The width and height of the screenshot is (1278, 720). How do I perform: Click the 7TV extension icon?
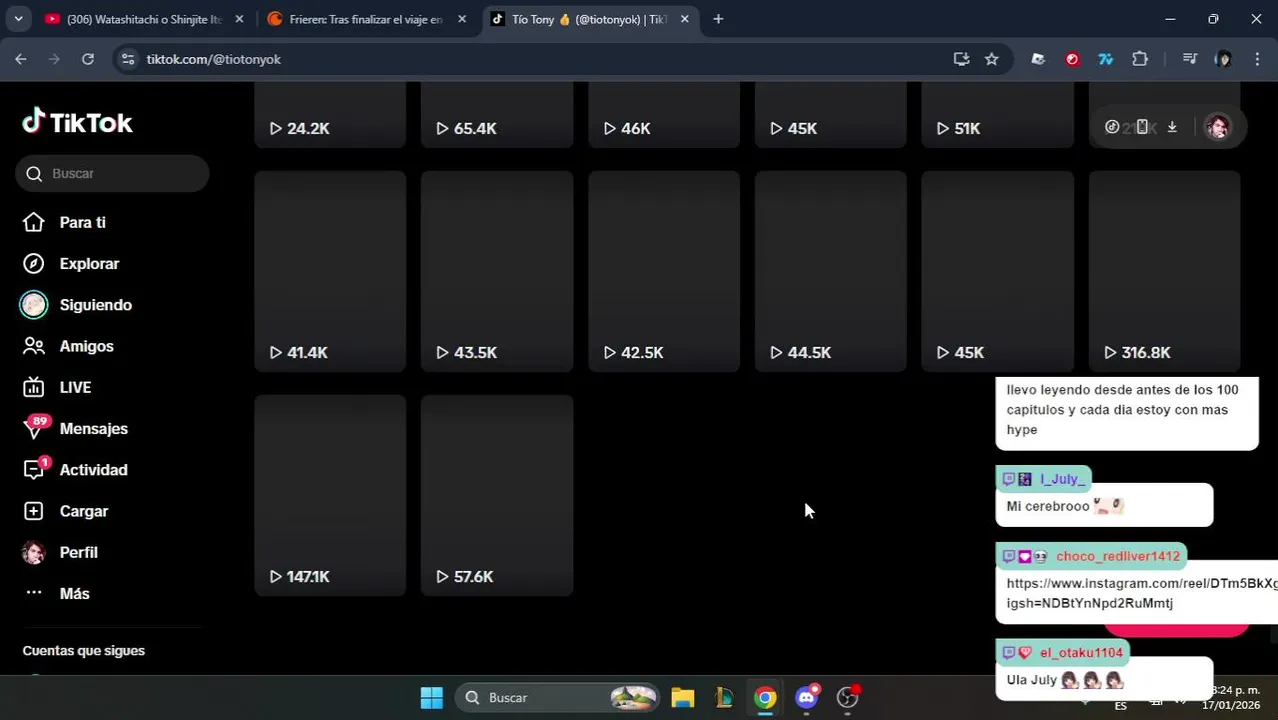pyautogui.click(x=1106, y=59)
